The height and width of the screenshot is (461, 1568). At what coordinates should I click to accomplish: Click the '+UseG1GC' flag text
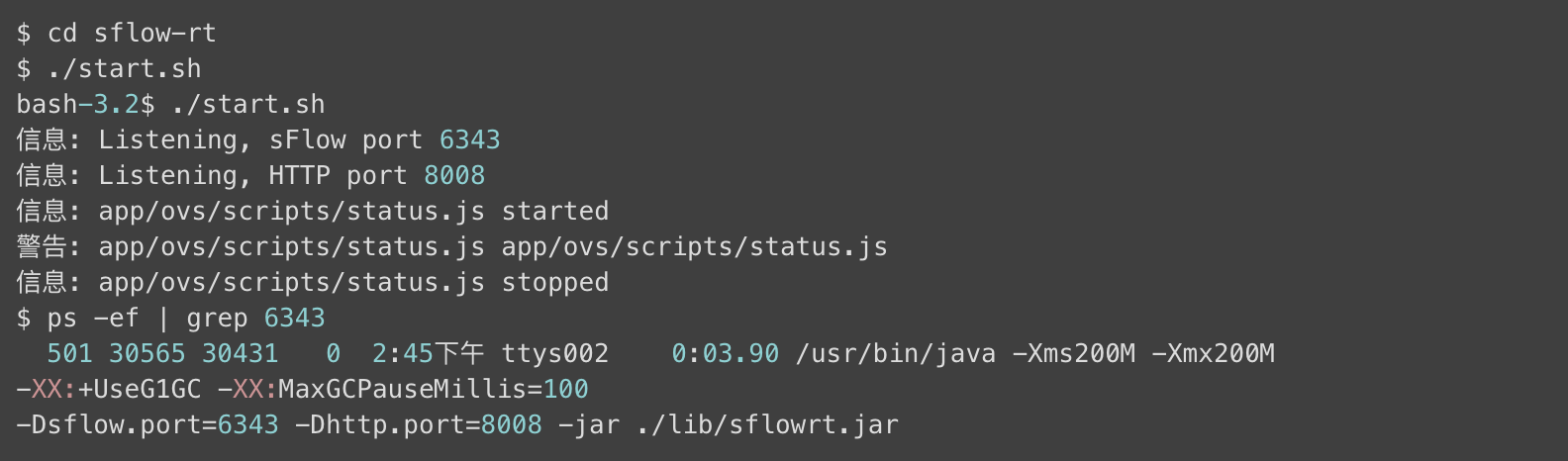139,389
